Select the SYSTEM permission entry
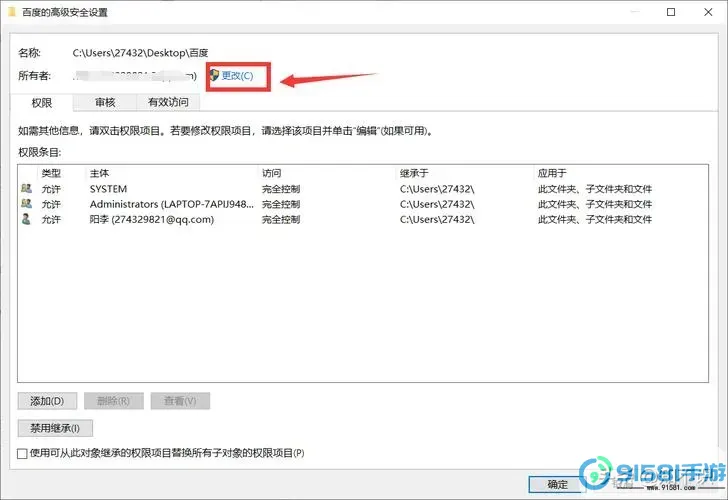 coord(363,189)
